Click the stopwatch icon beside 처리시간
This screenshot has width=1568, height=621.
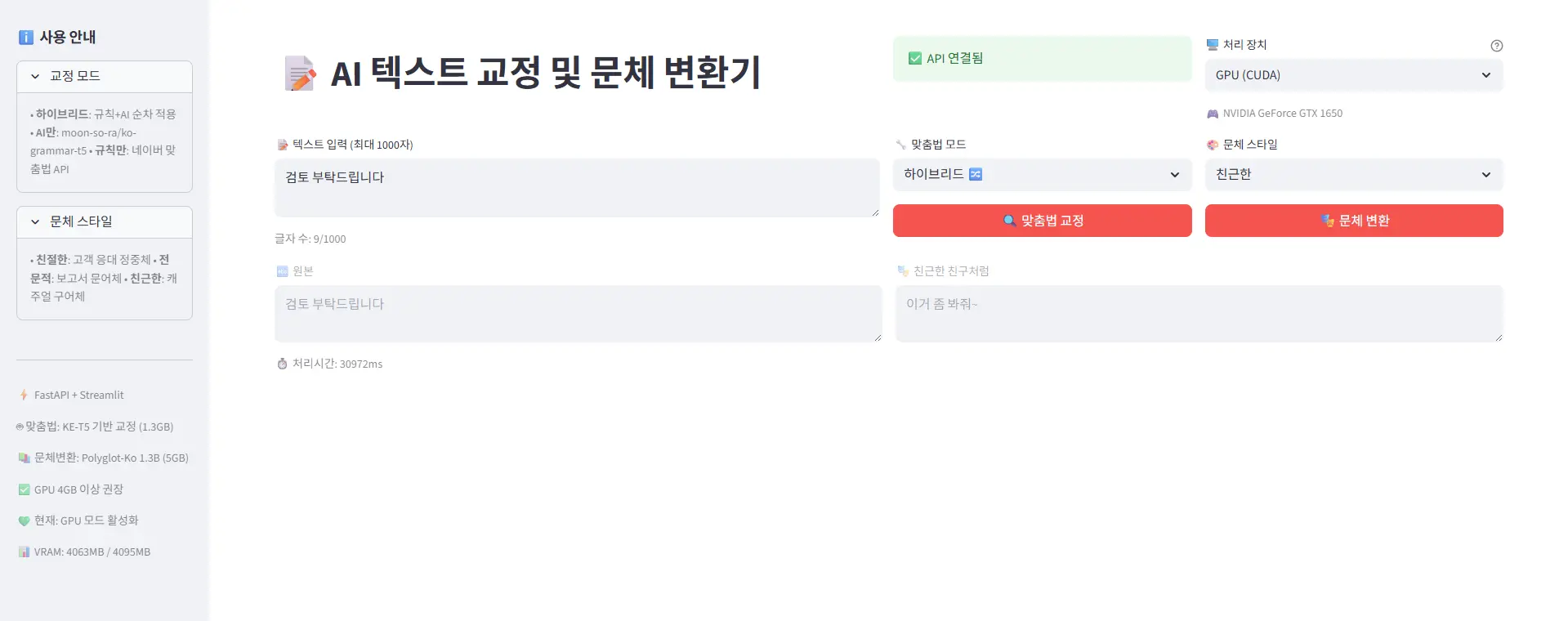coord(282,364)
